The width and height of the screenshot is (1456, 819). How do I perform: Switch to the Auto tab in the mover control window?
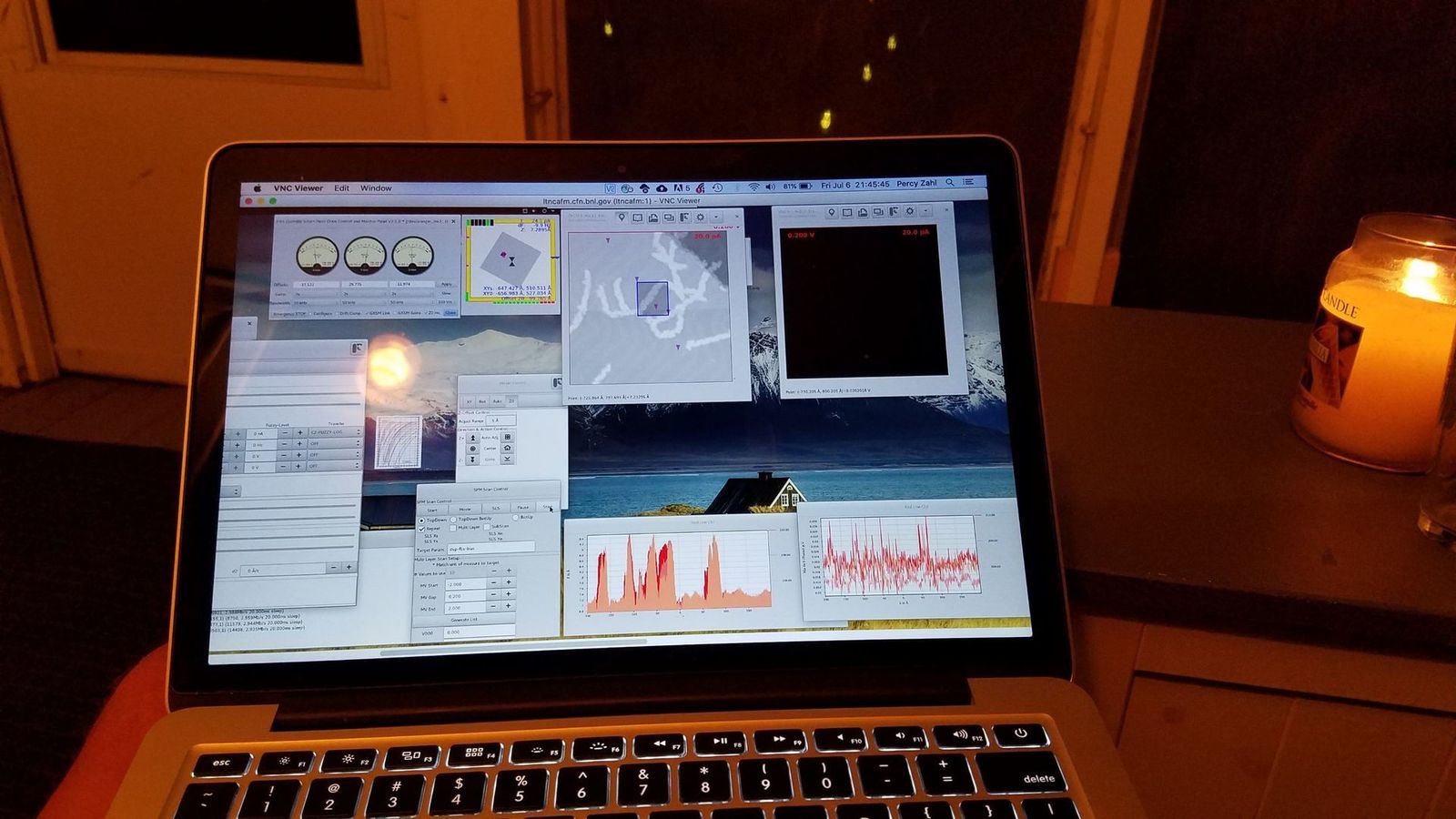[497, 401]
